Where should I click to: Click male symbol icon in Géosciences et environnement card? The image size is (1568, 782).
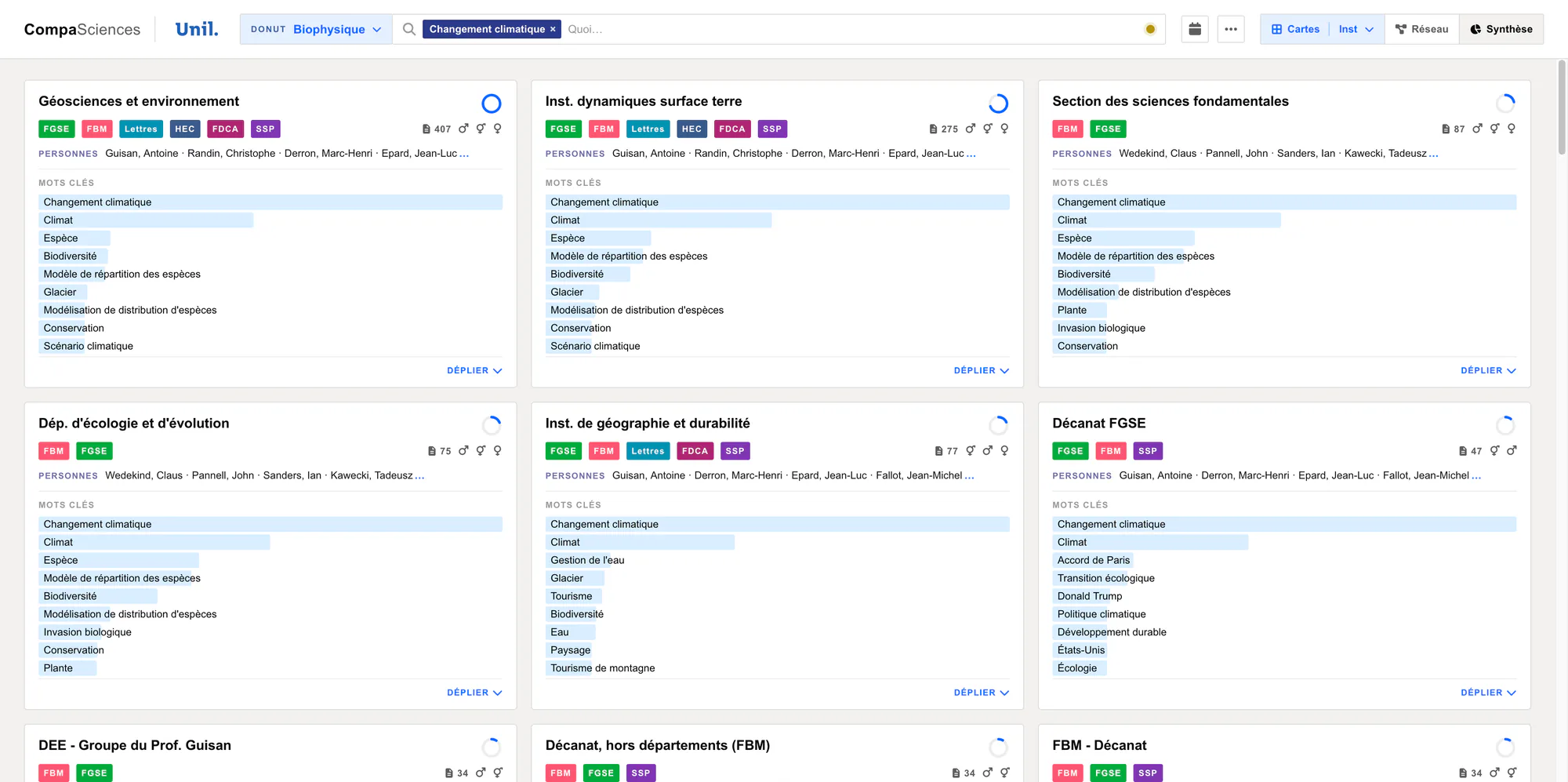coord(463,129)
